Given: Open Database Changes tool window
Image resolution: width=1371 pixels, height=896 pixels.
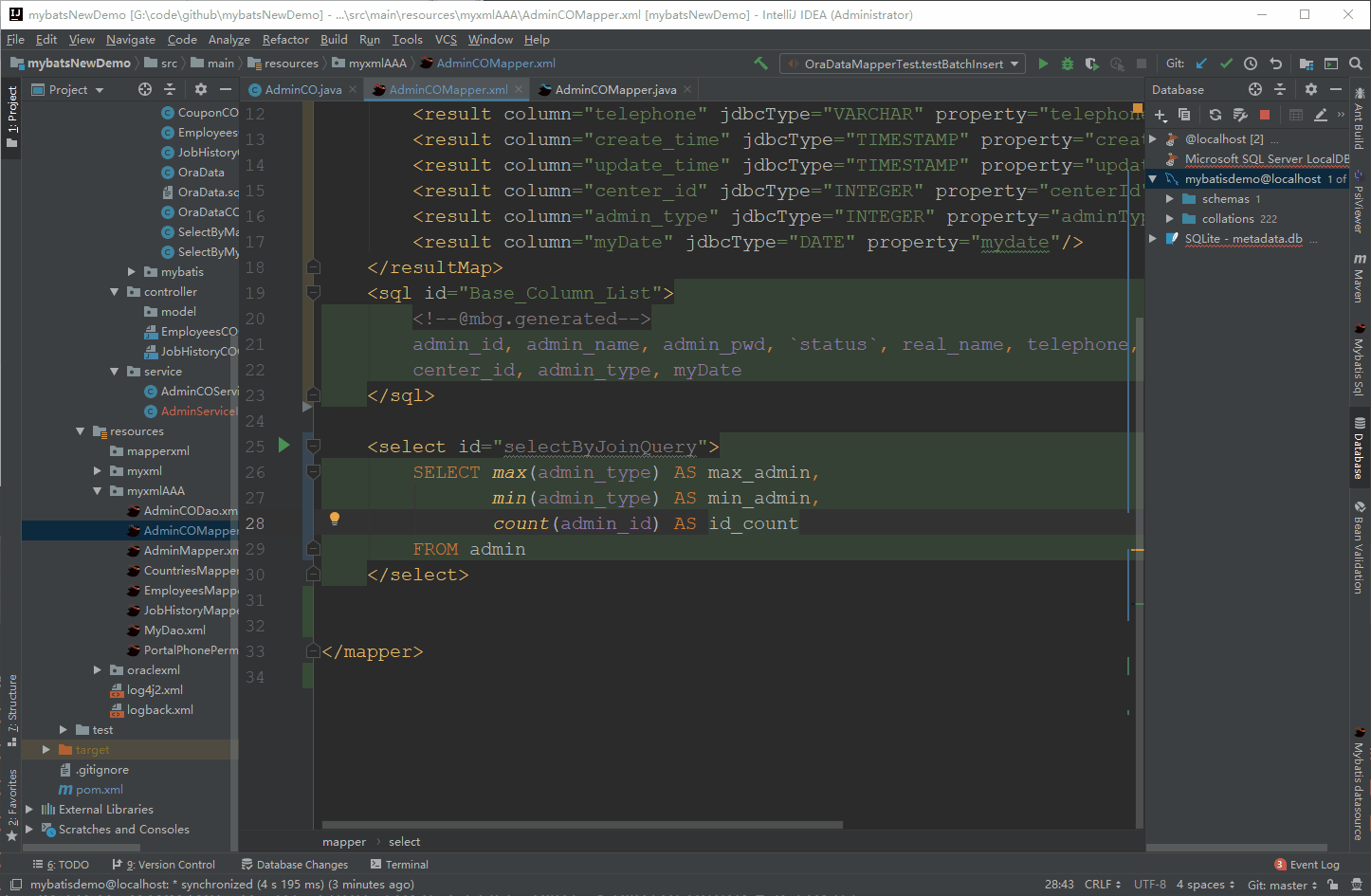Looking at the screenshot, I should click(x=295, y=865).
